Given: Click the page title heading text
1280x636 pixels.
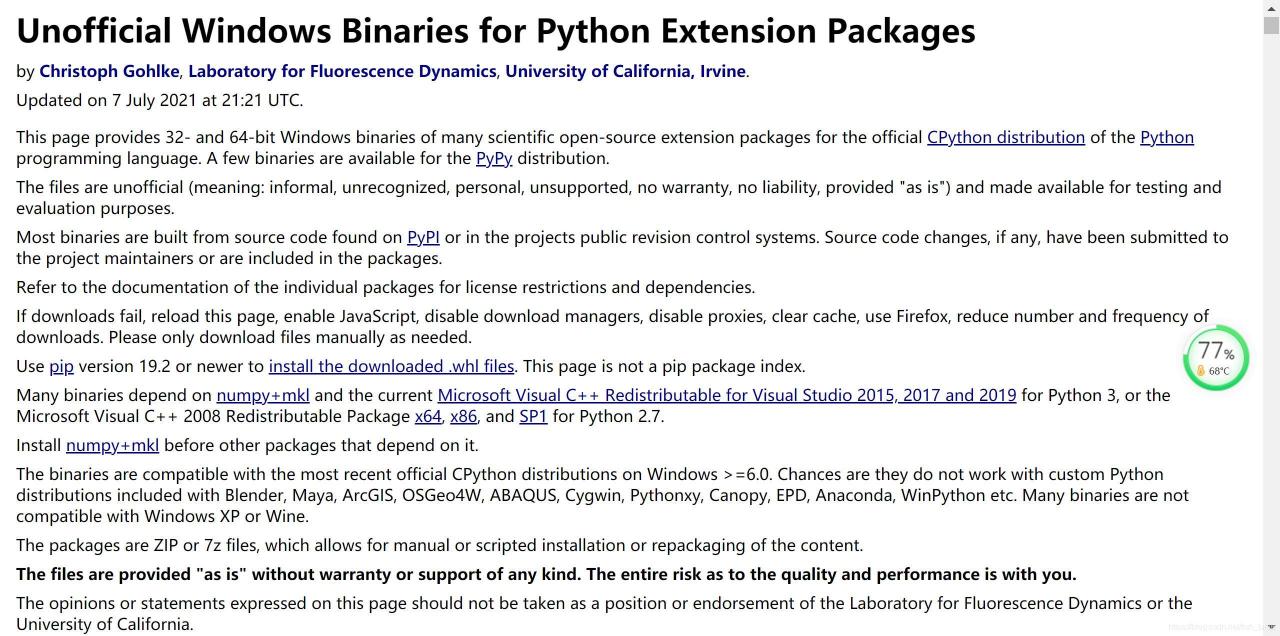Looking at the screenshot, I should (496, 30).
